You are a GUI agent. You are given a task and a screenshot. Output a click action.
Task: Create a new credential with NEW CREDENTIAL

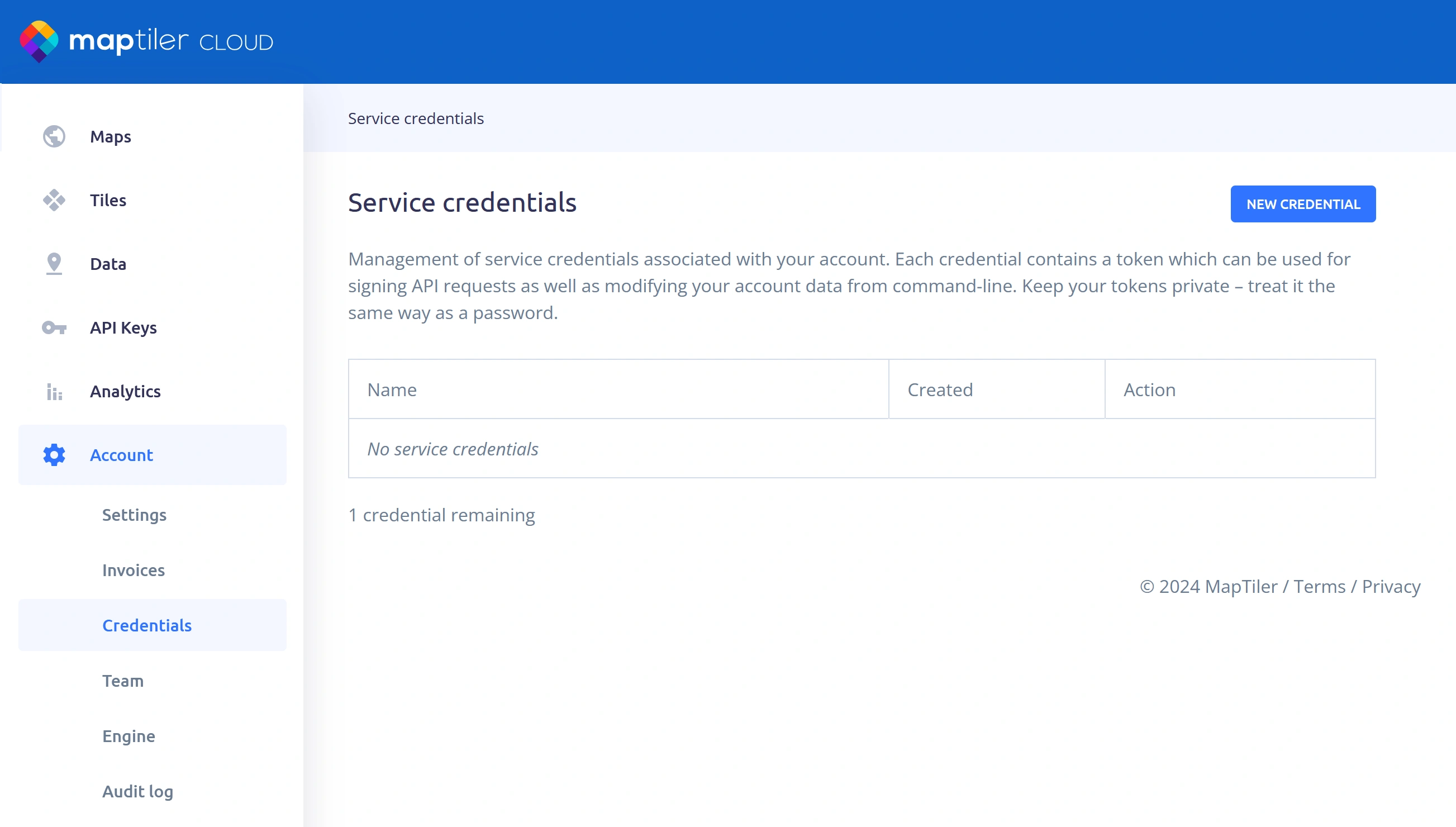tap(1303, 204)
